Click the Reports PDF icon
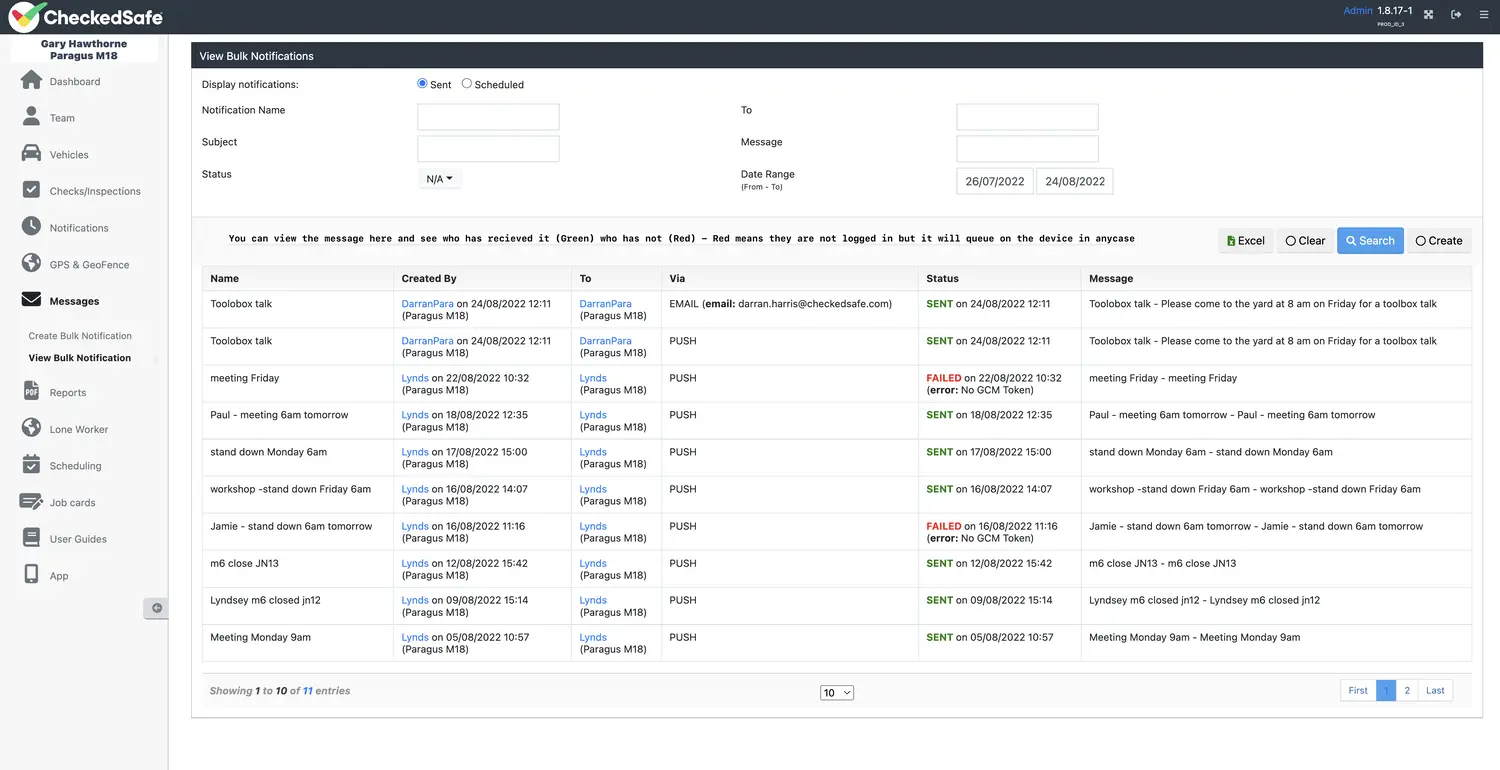The height and width of the screenshot is (770, 1500). [31, 392]
